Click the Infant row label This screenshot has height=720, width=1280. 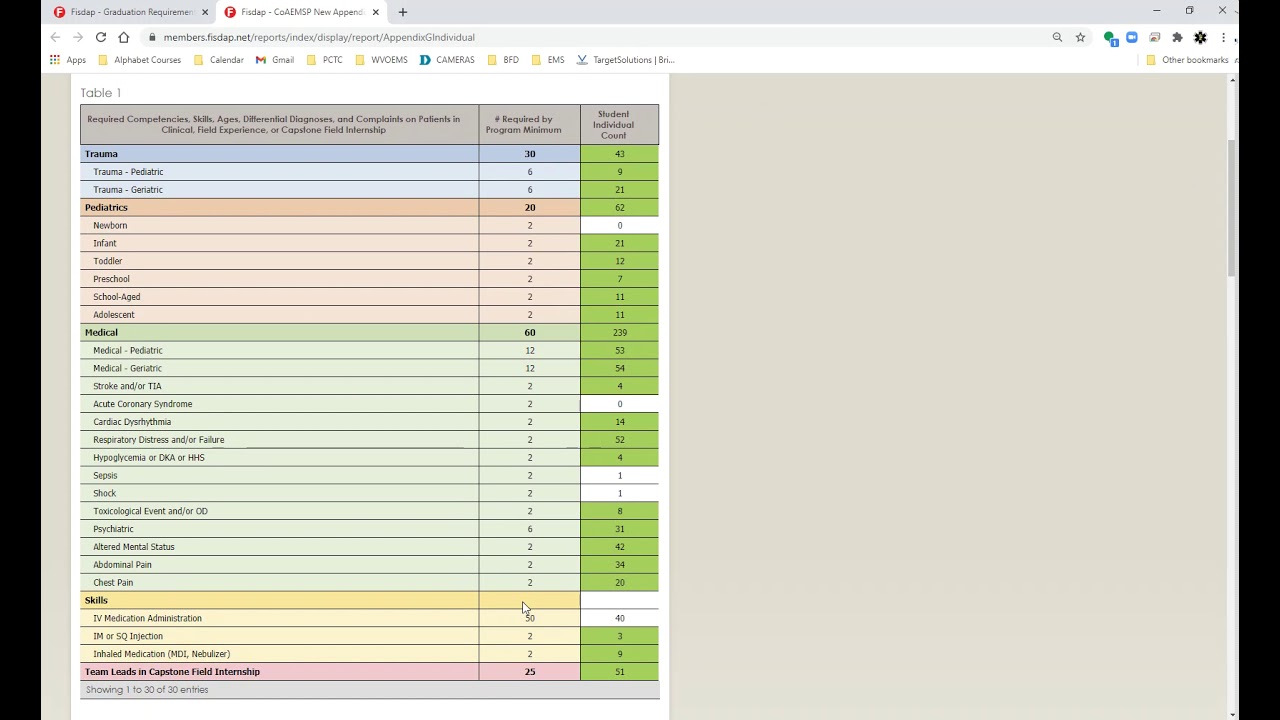coord(105,244)
